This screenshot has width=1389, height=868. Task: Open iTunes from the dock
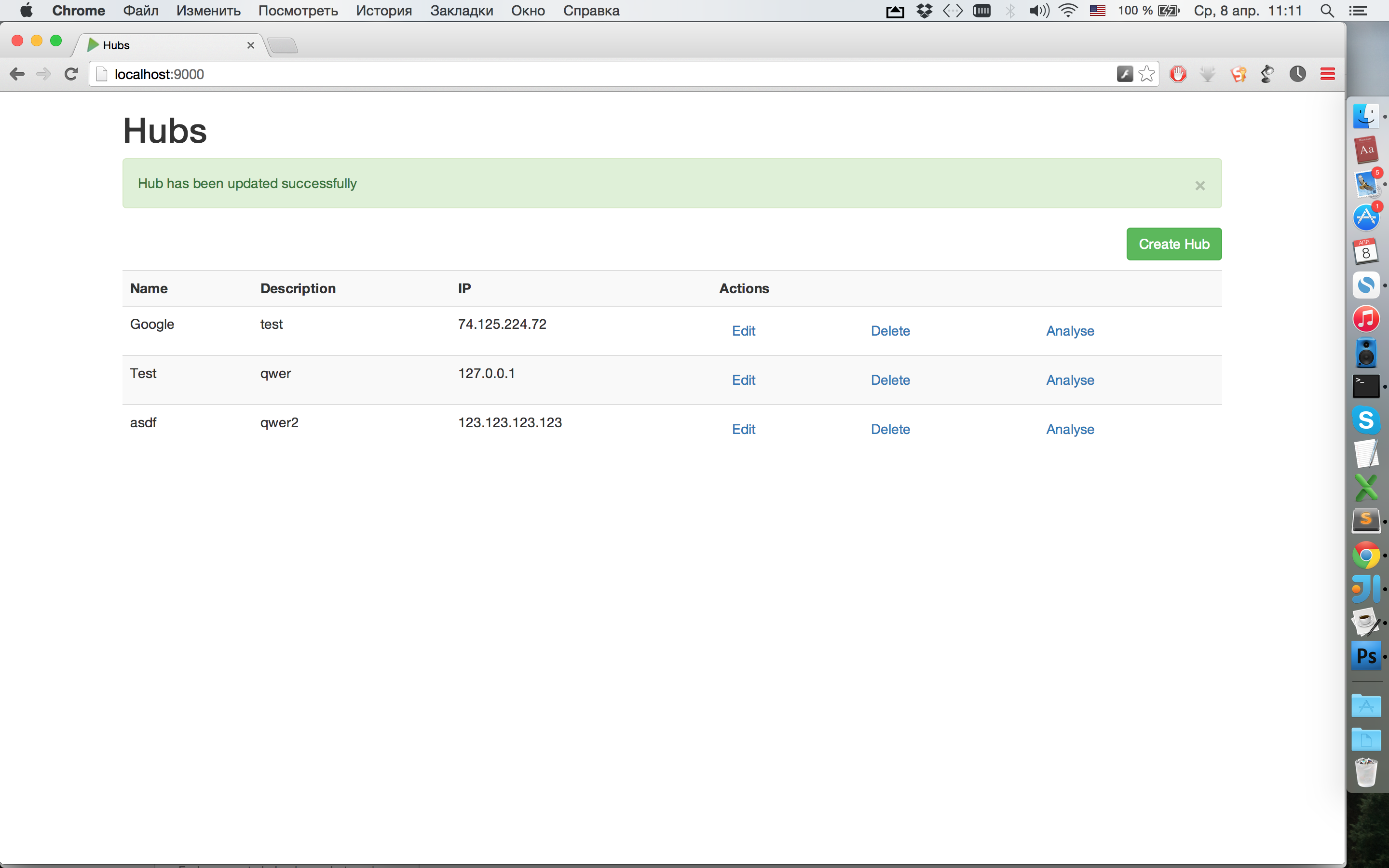(1366, 319)
